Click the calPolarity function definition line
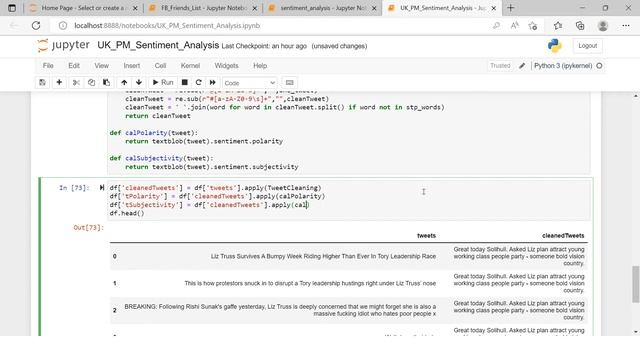This screenshot has height=360, width=640. [x=153, y=133]
